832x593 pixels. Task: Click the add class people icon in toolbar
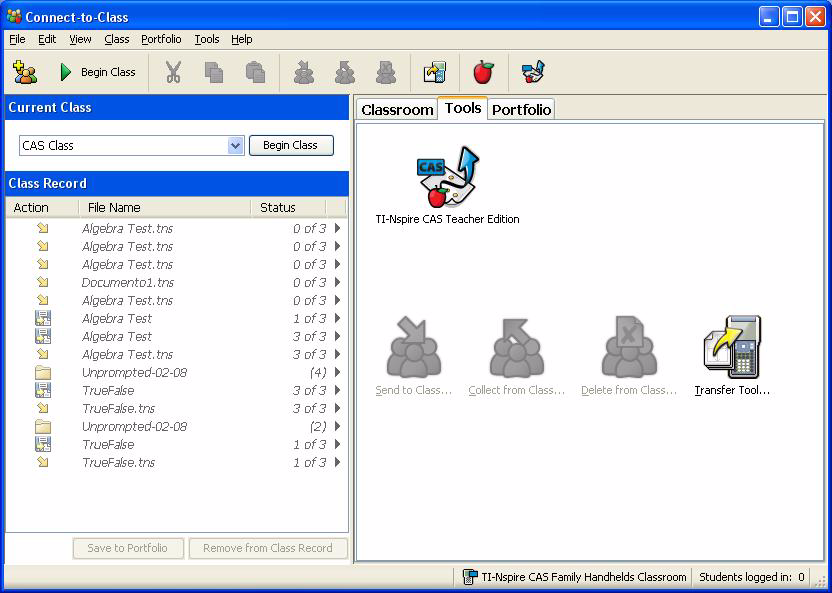coord(25,72)
